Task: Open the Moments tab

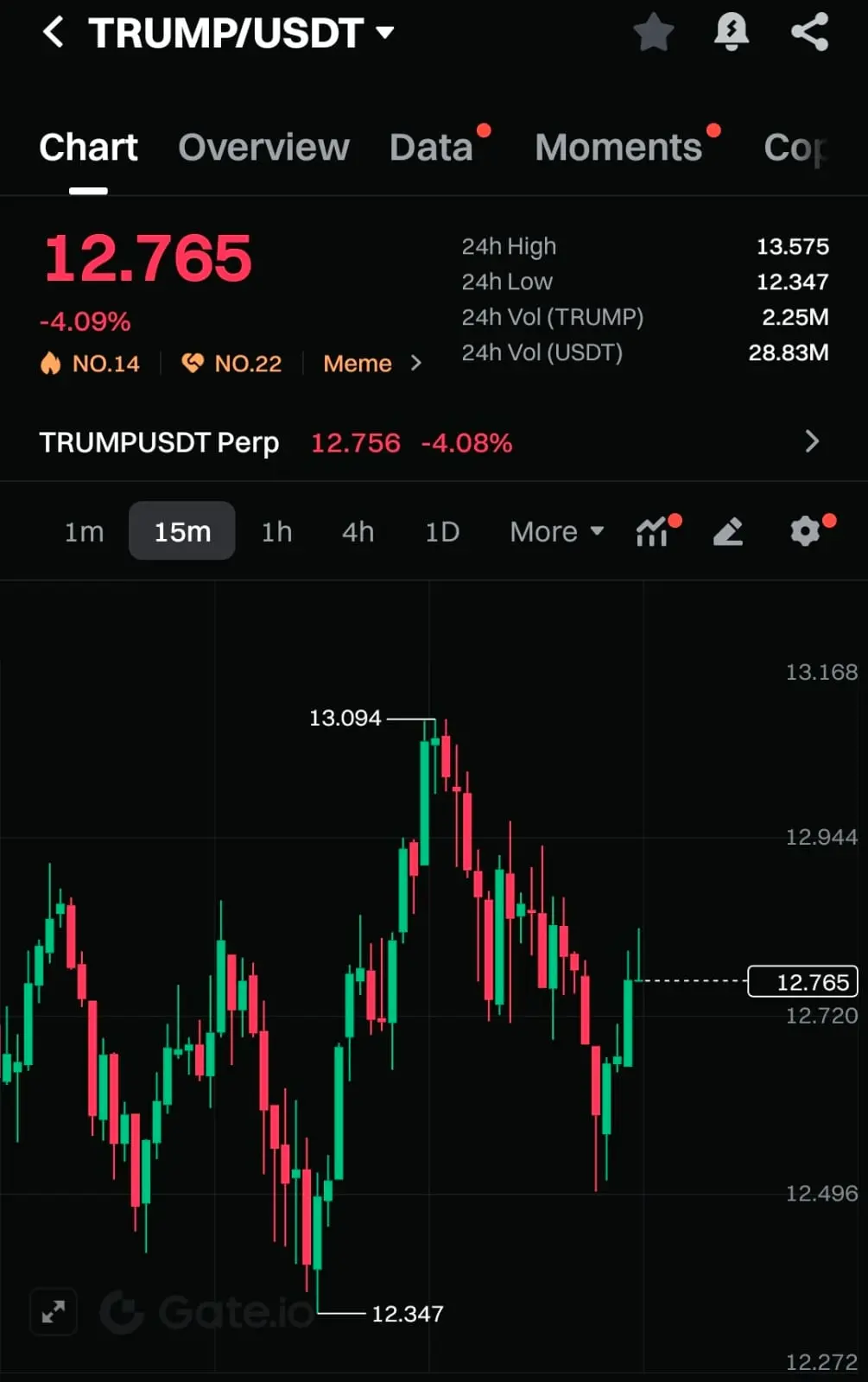Action: [x=618, y=148]
